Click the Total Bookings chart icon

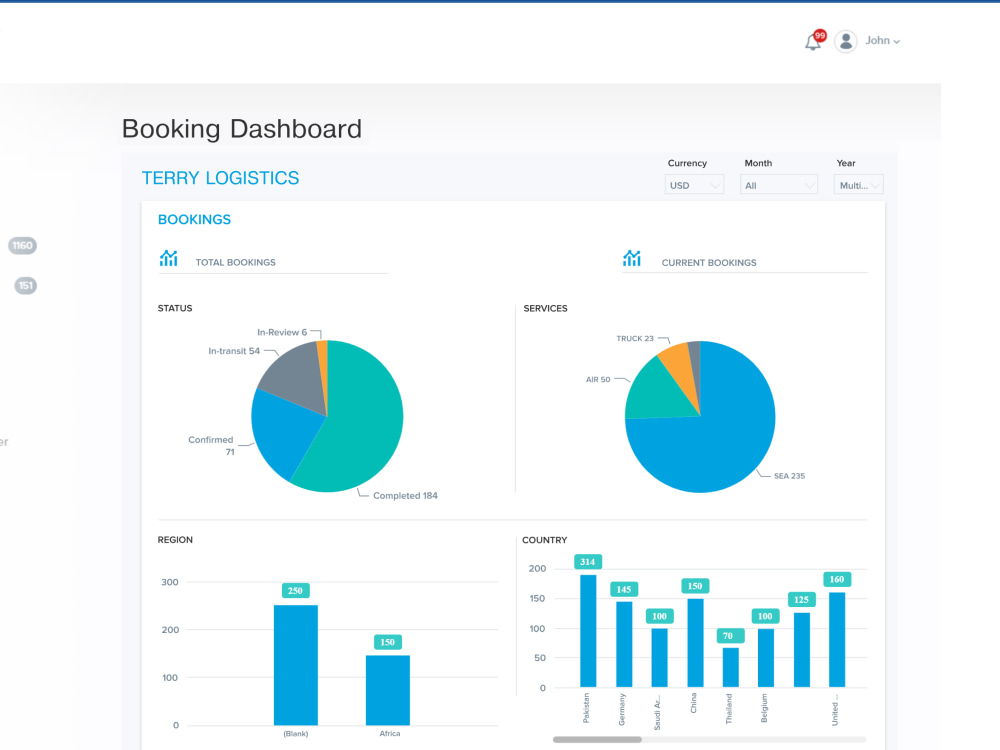click(x=168, y=256)
